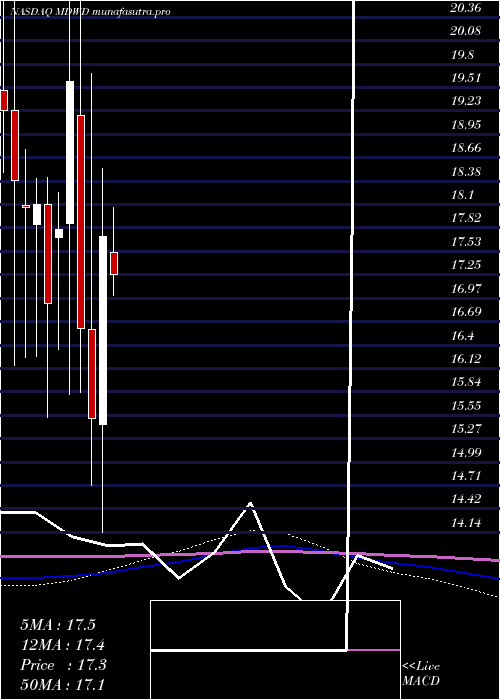Click the 14.42 price axis label

coord(466,499)
